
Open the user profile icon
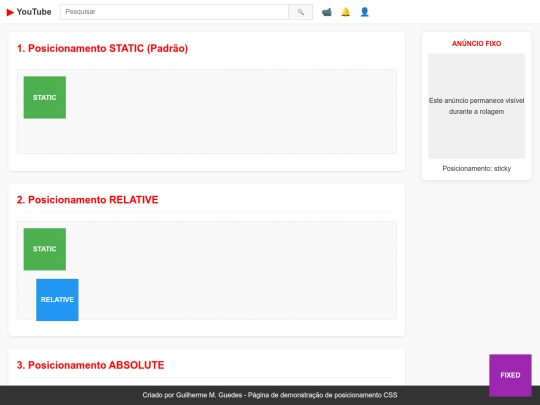click(x=364, y=12)
